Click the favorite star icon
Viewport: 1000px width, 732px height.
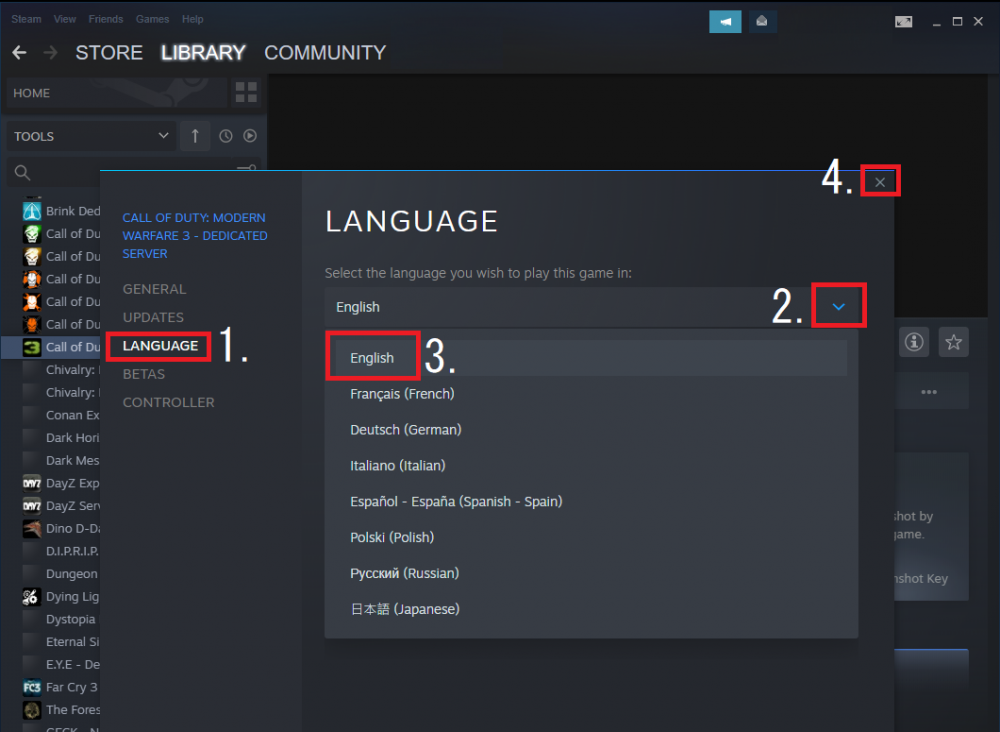tap(953, 342)
